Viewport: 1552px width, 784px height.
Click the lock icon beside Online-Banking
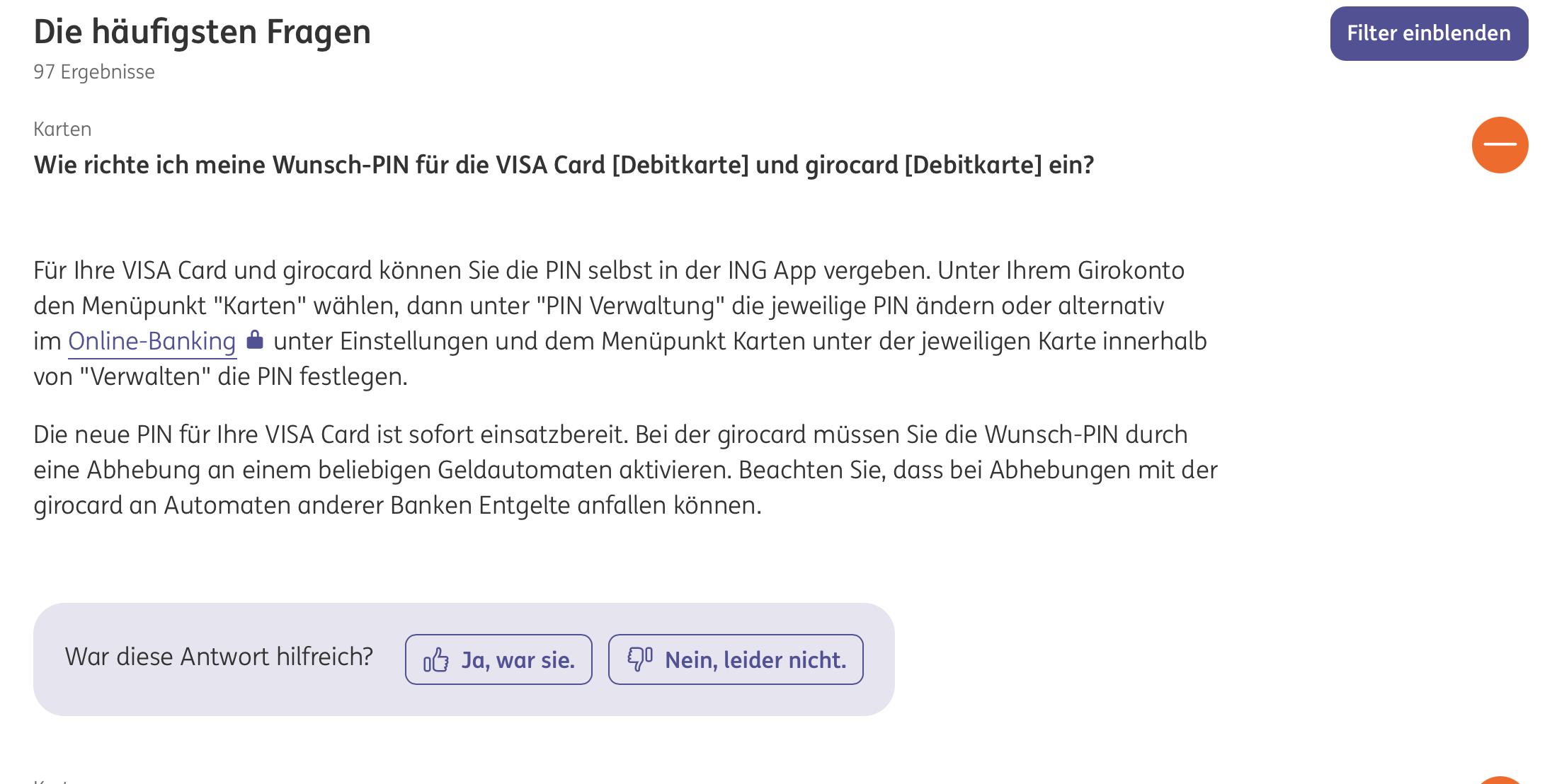(x=255, y=340)
